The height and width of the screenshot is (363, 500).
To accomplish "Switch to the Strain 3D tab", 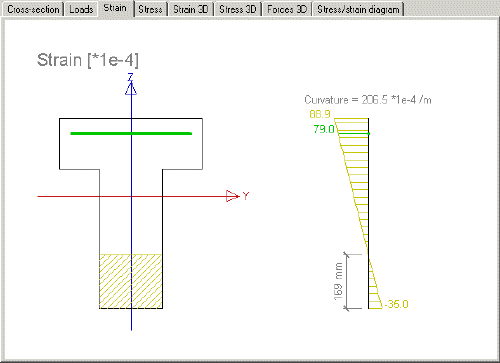I will point(191,9).
